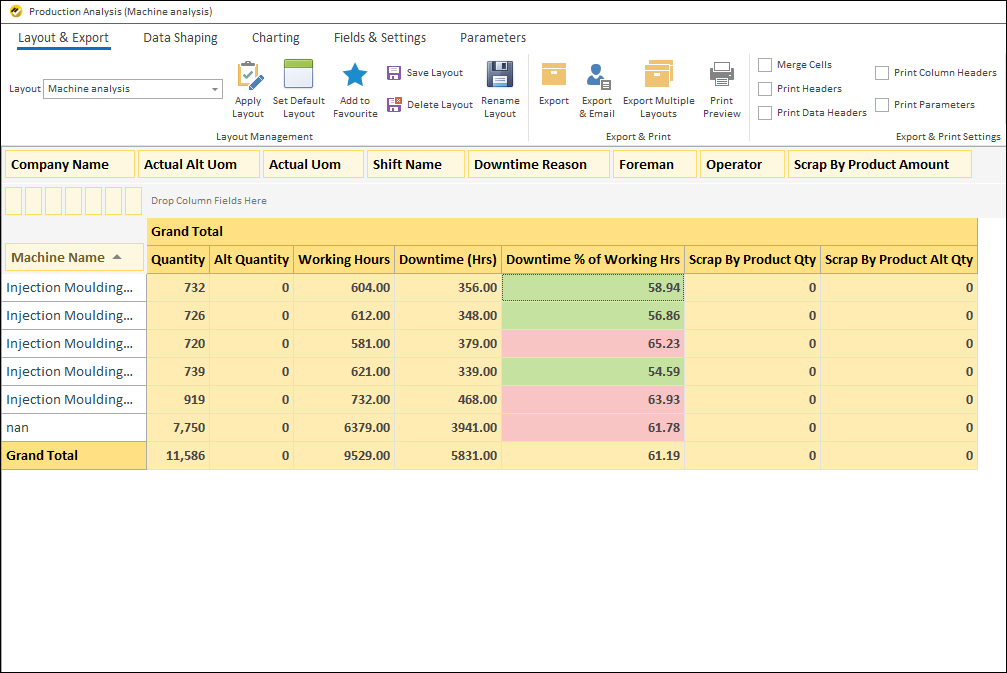Click the Export & Email icon
The width and height of the screenshot is (1007, 673).
(x=597, y=76)
